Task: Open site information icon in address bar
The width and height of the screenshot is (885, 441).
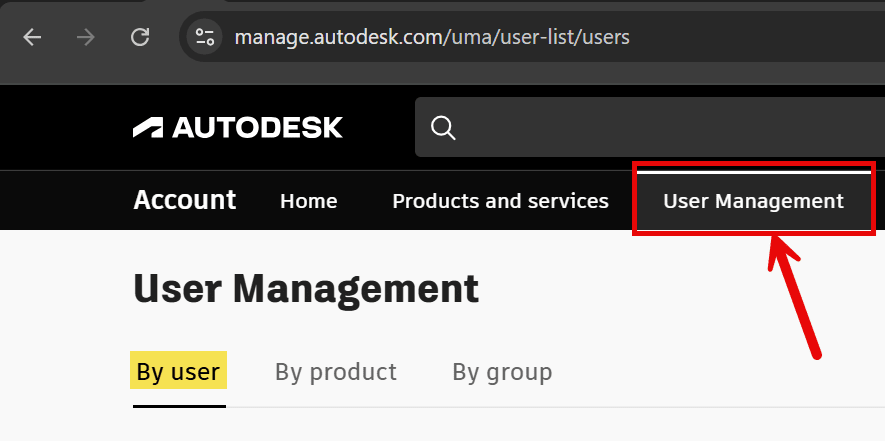Action: 204,37
